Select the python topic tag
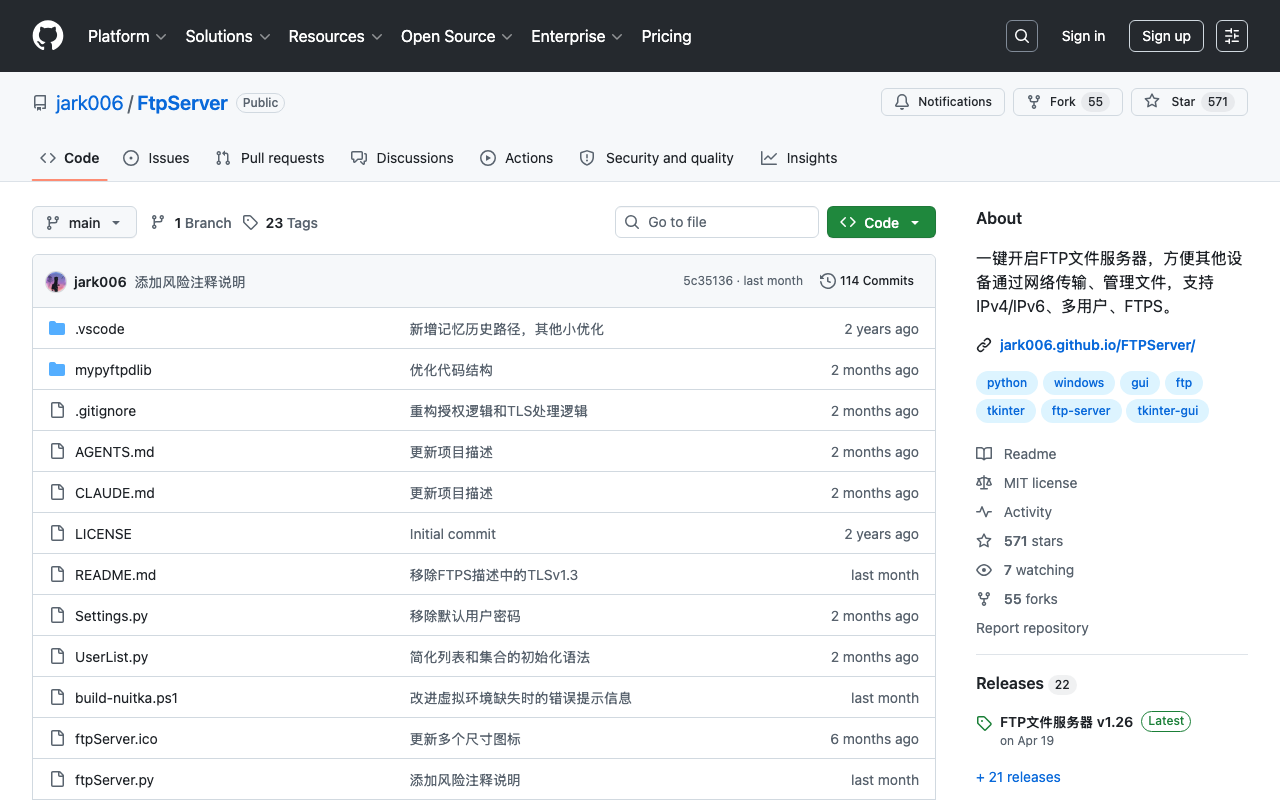 point(1007,383)
